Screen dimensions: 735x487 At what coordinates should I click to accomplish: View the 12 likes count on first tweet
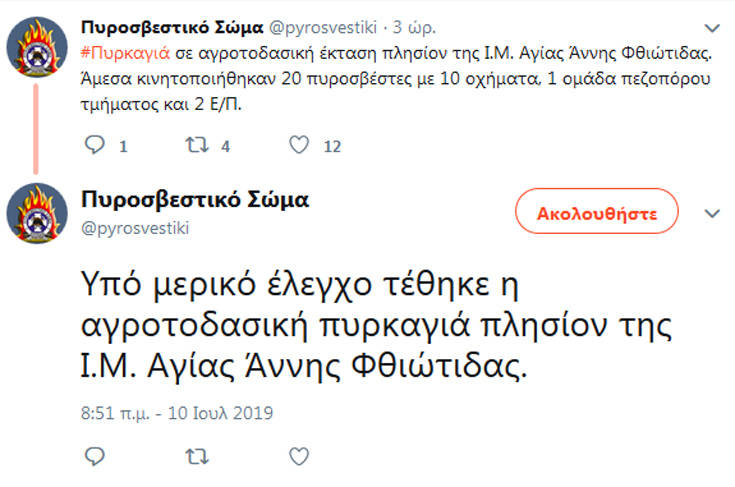[332, 146]
